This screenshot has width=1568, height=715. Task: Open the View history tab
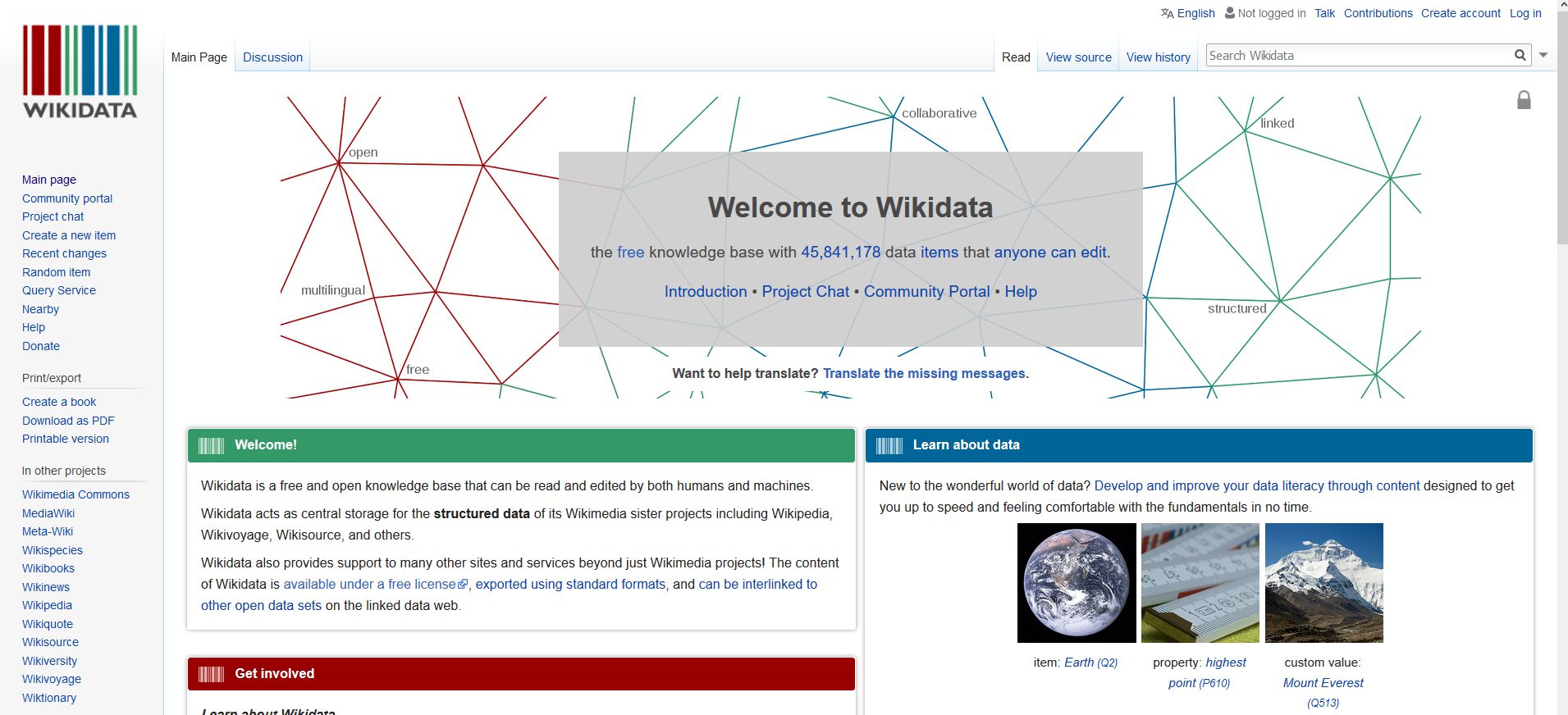(1158, 57)
